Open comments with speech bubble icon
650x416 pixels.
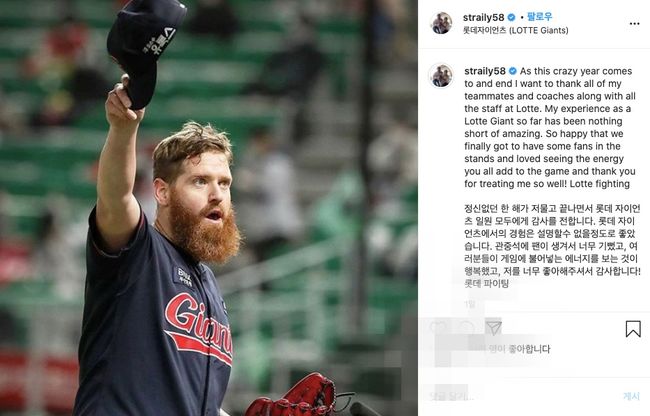[466, 327]
